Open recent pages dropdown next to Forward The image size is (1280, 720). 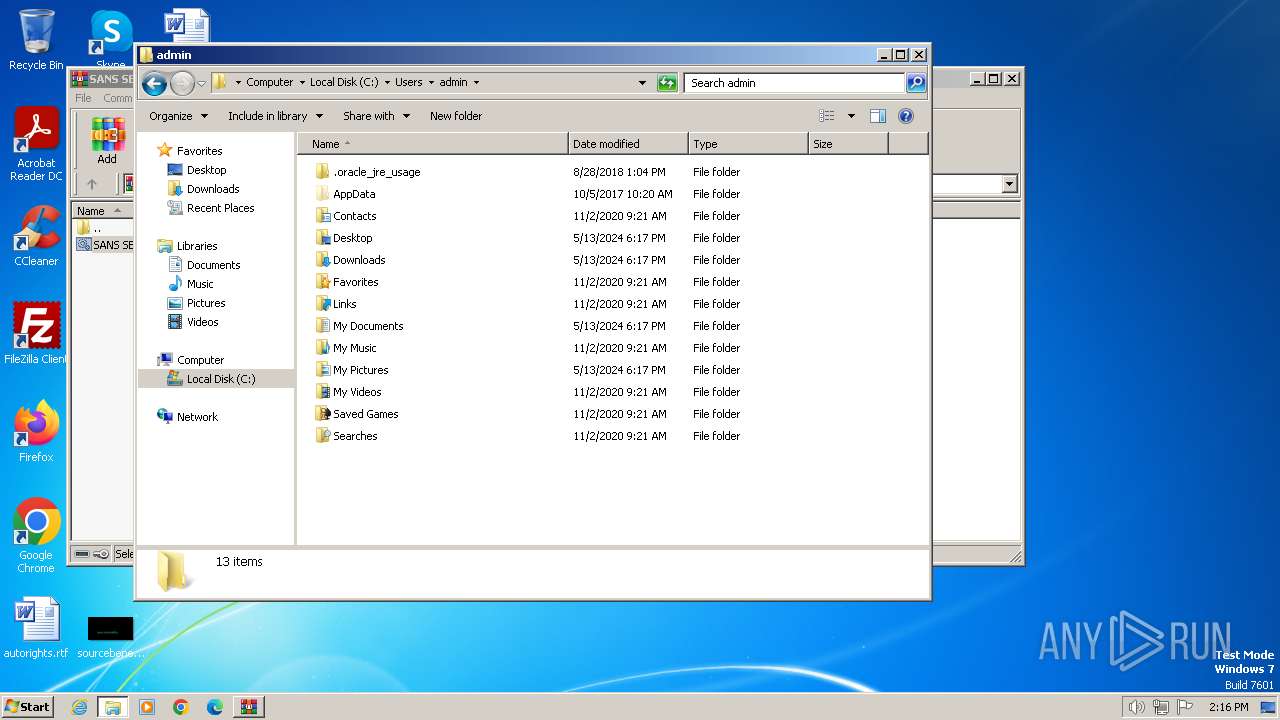point(201,83)
